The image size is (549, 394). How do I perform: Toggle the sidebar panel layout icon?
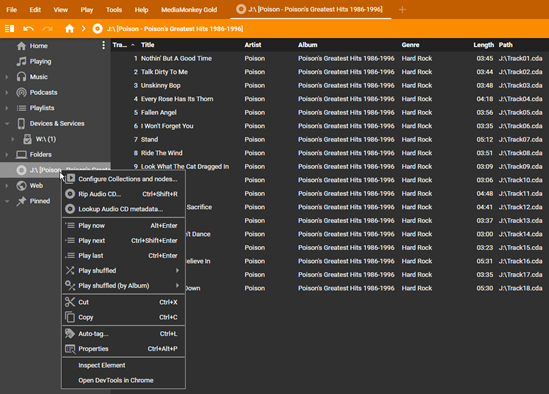(x=9, y=29)
